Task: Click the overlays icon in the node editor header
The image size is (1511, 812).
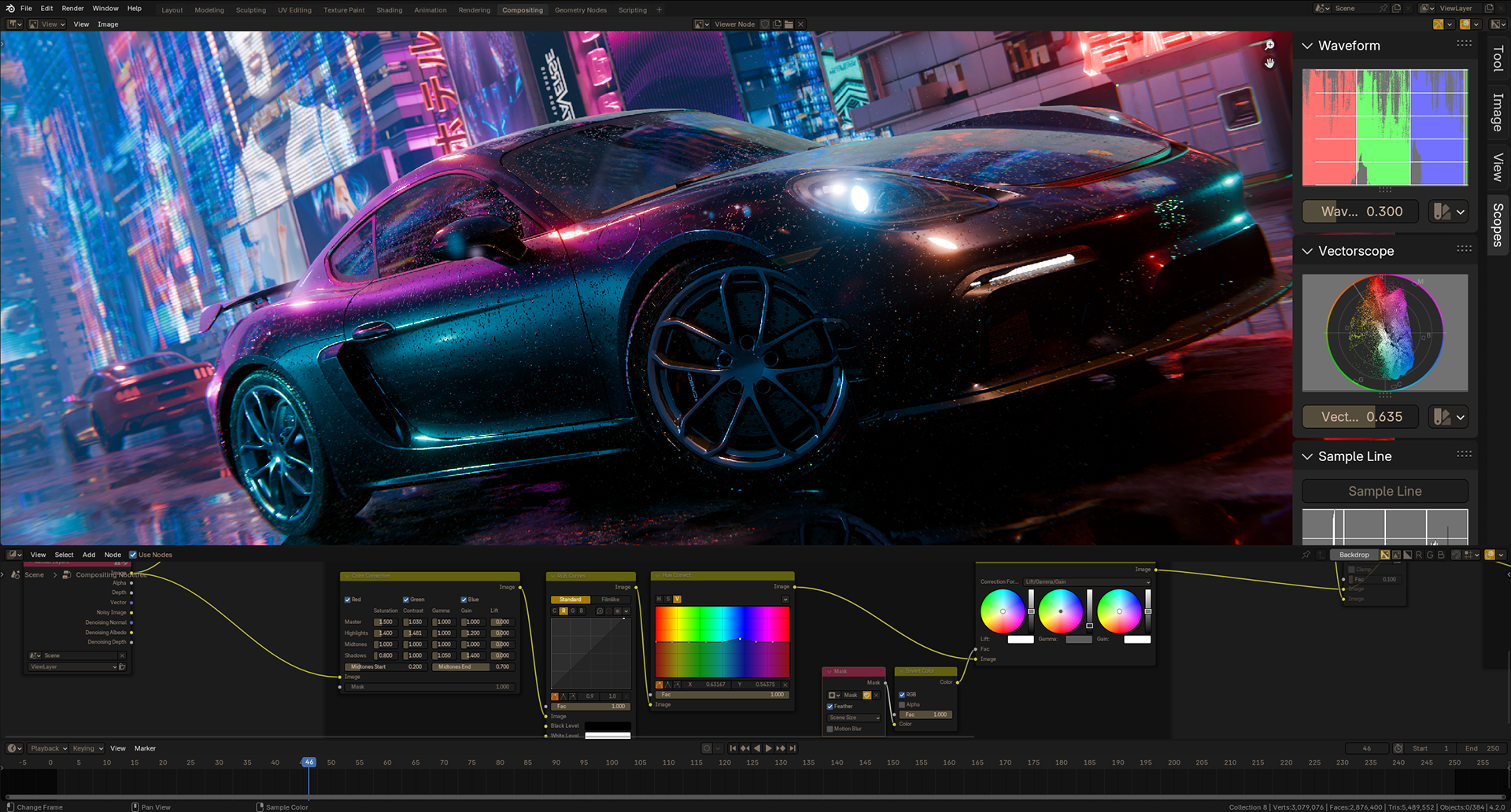Action: (x=1490, y=555)
